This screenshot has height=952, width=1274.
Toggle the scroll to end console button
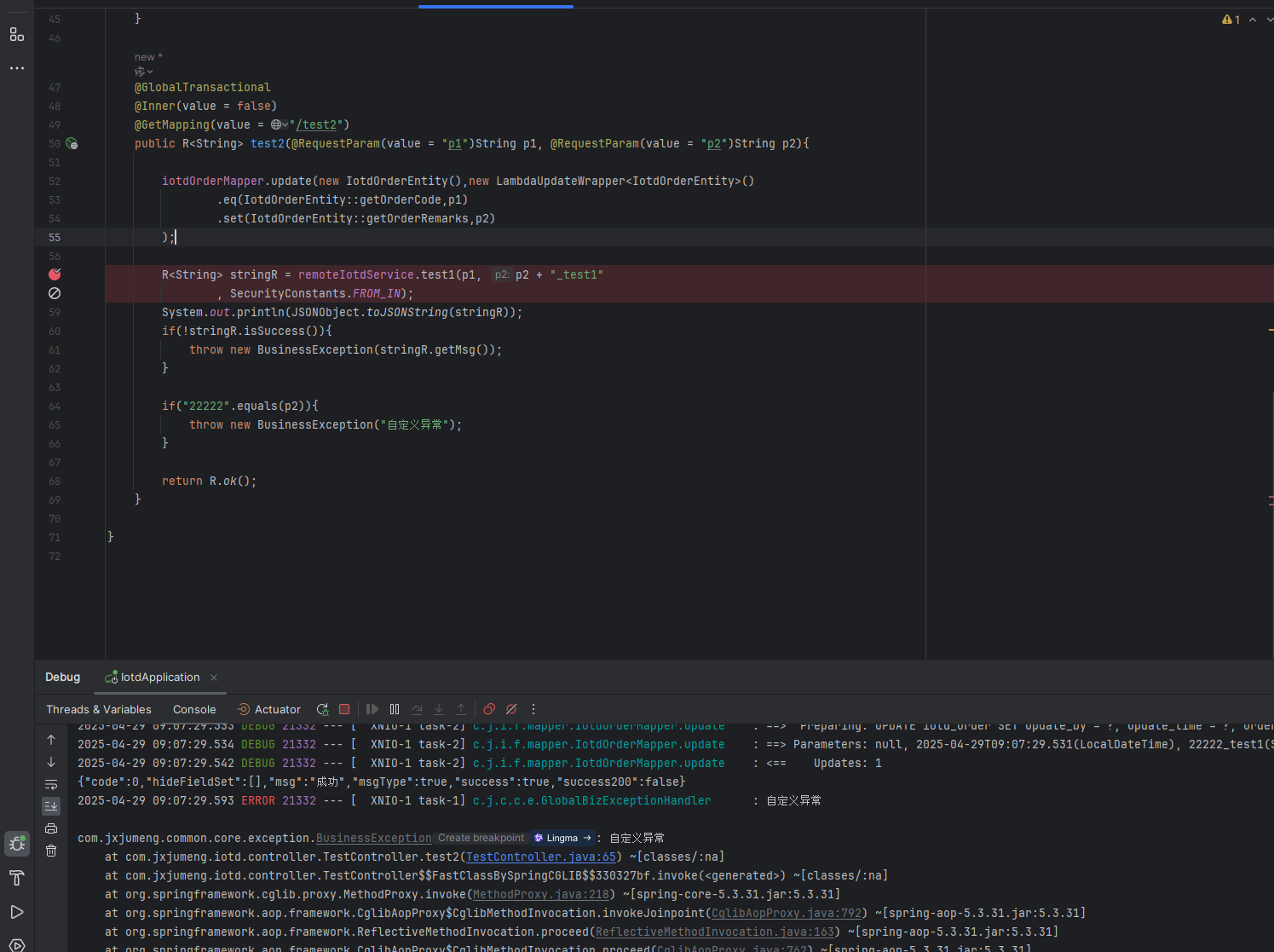click(x=51, y=806)
